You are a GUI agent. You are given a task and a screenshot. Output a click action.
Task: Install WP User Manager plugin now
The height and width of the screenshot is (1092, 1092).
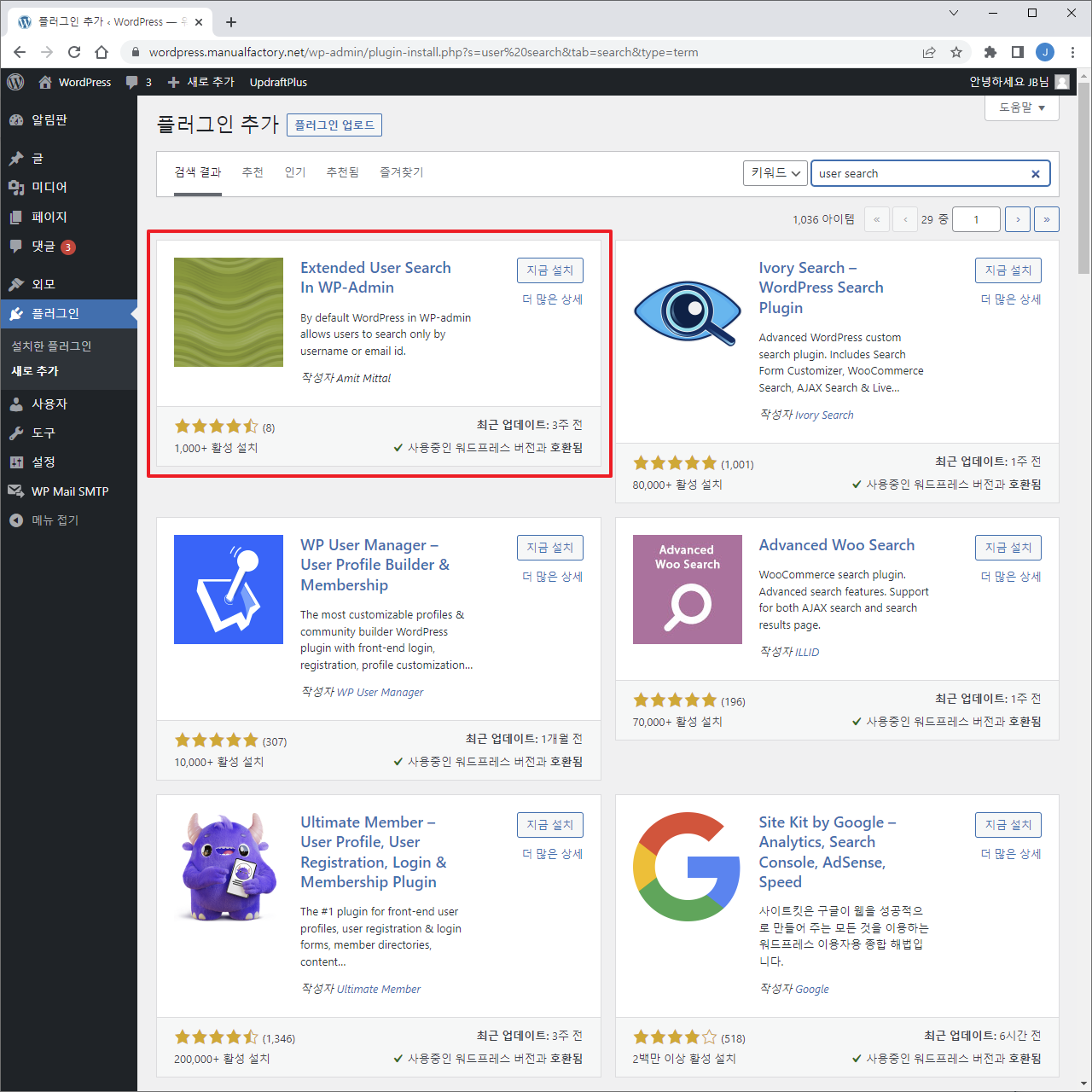point(550,548)
